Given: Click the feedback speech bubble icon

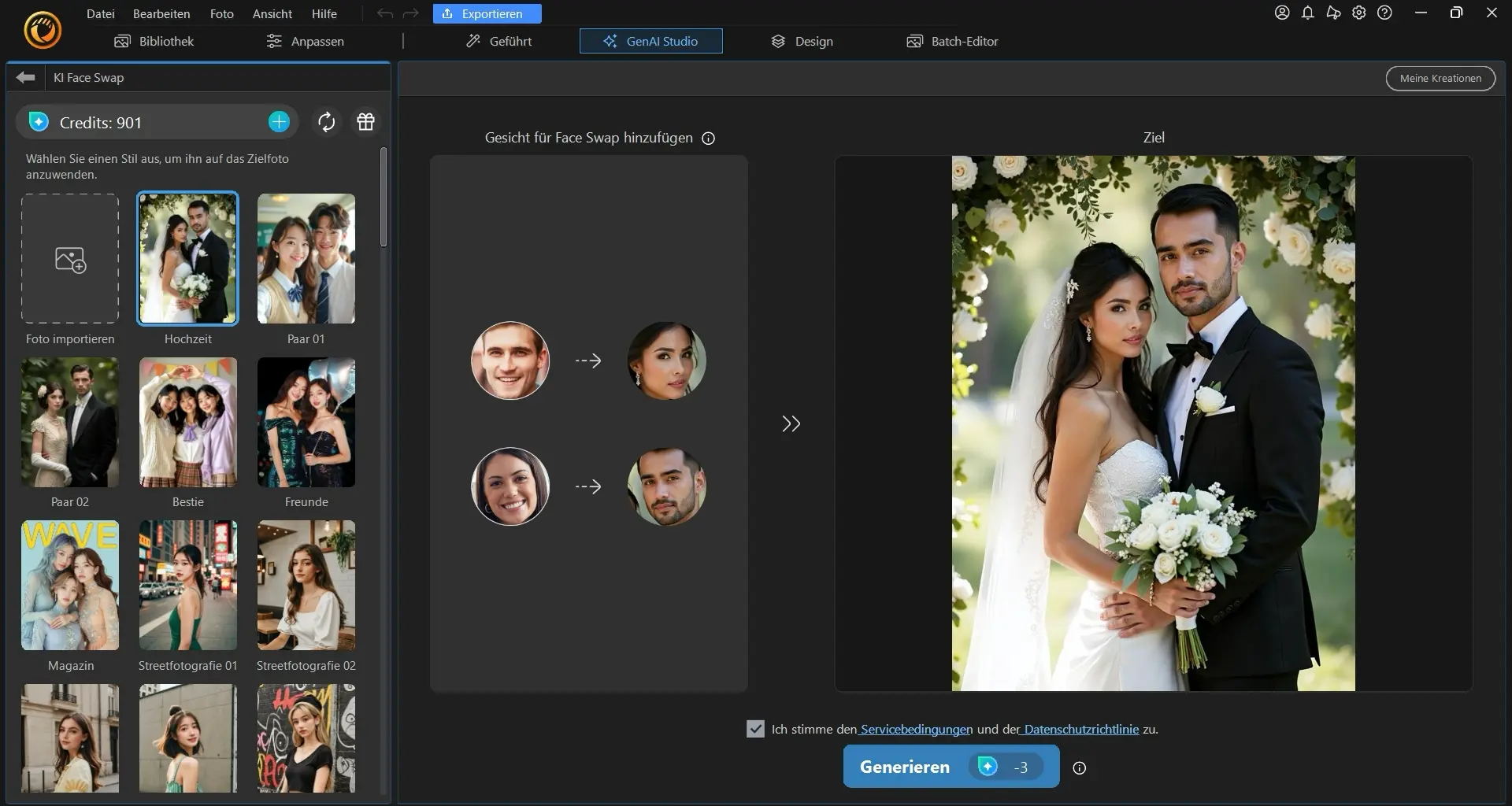Looking at the screenshot, I should point(1333,13).
